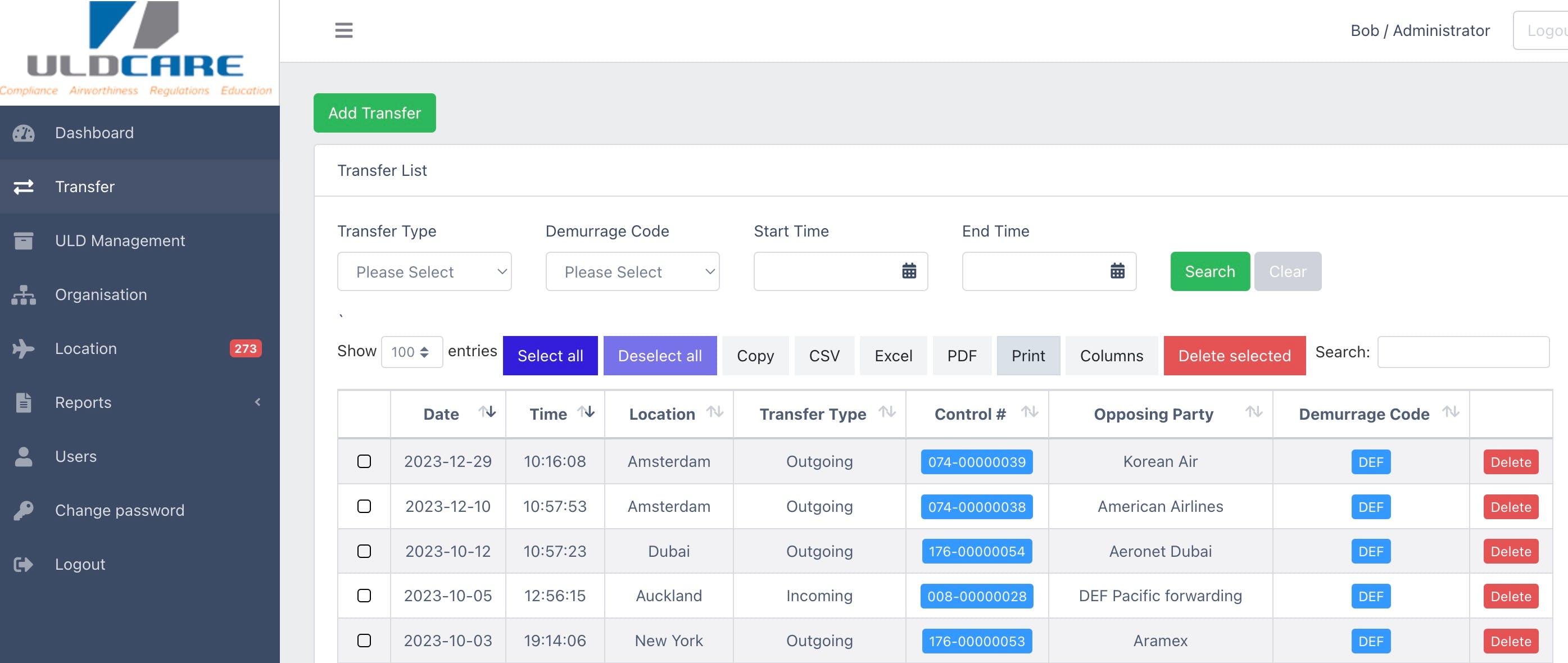This screenshot has width=1568, height=663.
Task: Open the Users sidebar menu item
Action: pyautogui.click(x=76, y=457)
